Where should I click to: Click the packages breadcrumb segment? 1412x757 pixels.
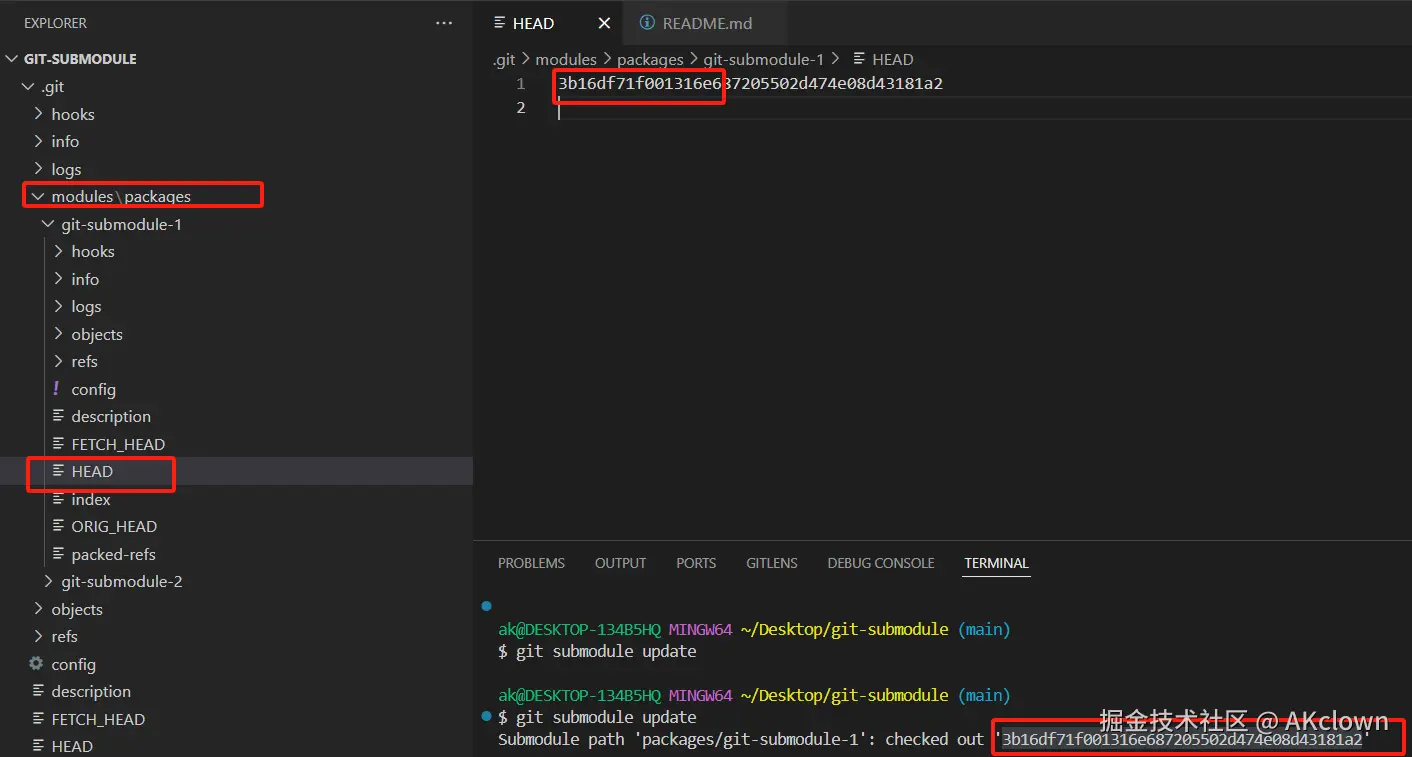pos(650,59)
